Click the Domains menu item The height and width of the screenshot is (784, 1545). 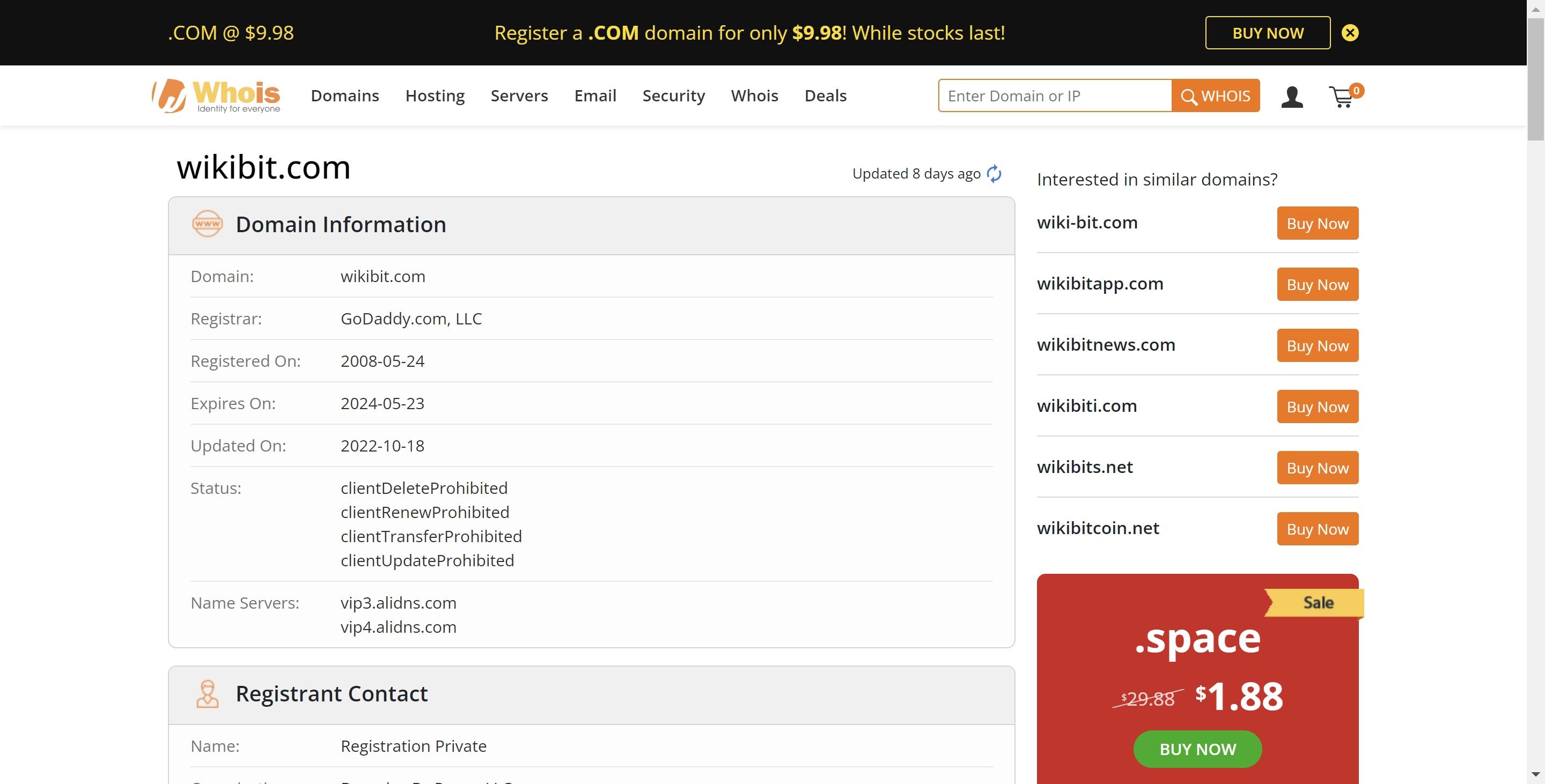coord(345,95)
